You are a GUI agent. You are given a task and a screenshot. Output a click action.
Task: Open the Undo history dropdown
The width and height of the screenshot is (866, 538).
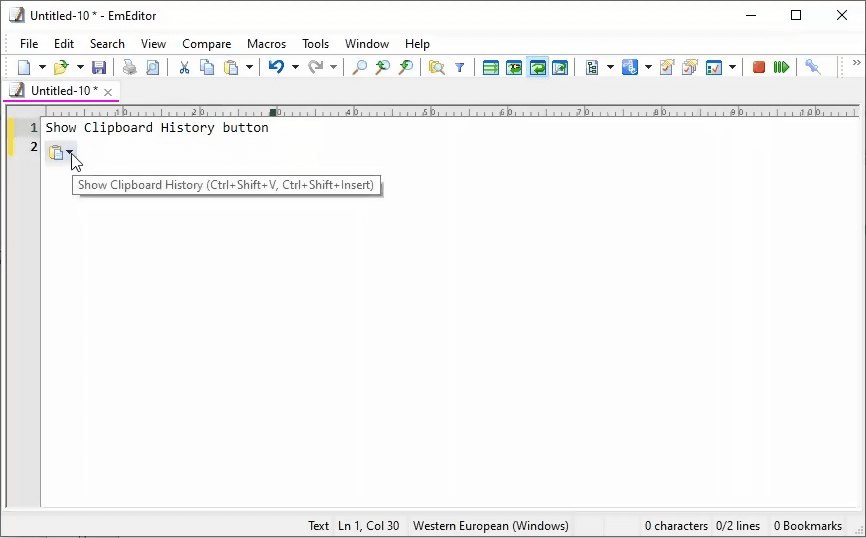(295, 67)
